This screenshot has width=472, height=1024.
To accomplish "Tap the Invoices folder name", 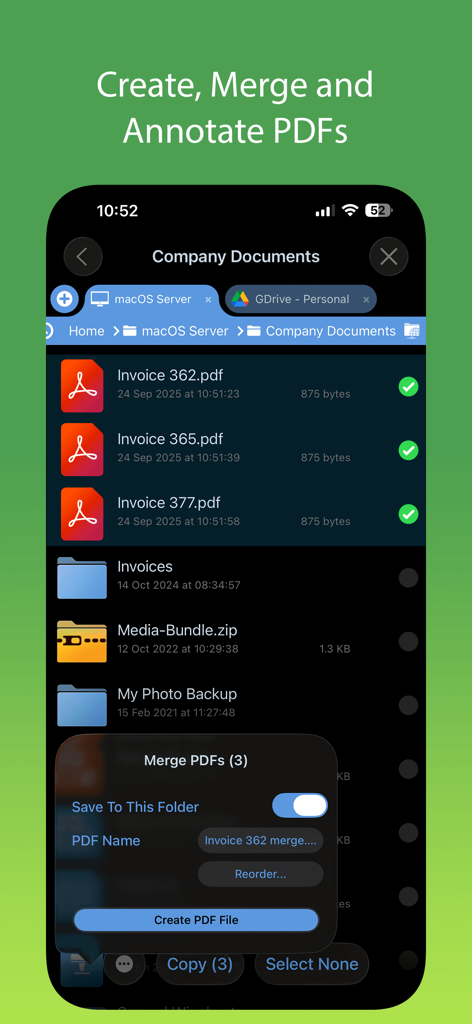I will [x=145, y=566].
